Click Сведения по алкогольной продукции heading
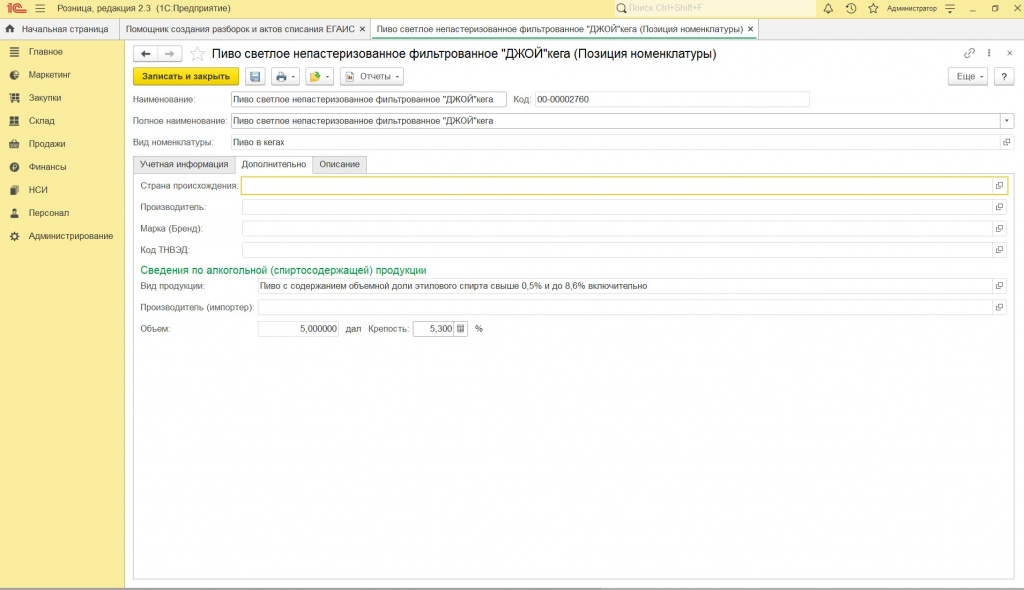Screen dimensions: 1024x590 (x=283, y=270)
